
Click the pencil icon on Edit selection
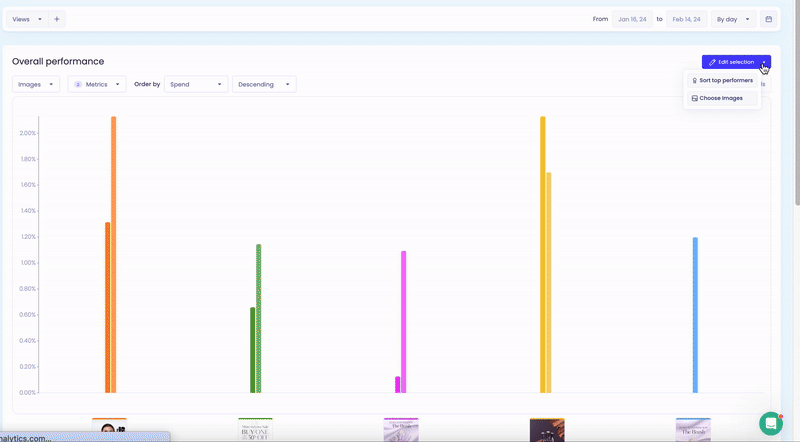pyautogui.click(x=712, y=62)
